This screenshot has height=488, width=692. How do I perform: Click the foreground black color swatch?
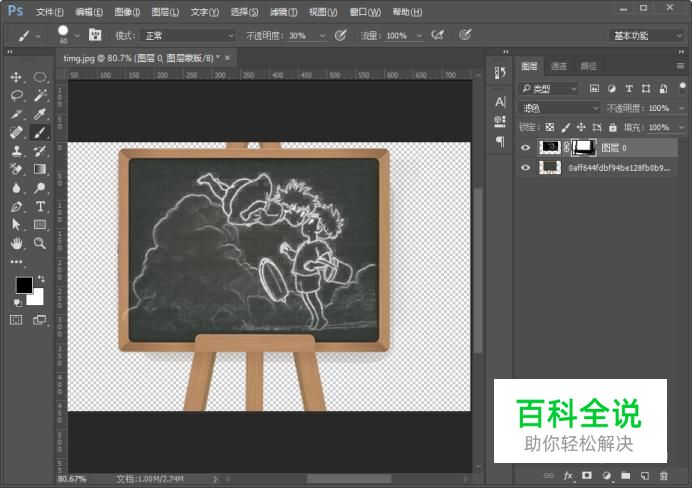click(23, 285)
